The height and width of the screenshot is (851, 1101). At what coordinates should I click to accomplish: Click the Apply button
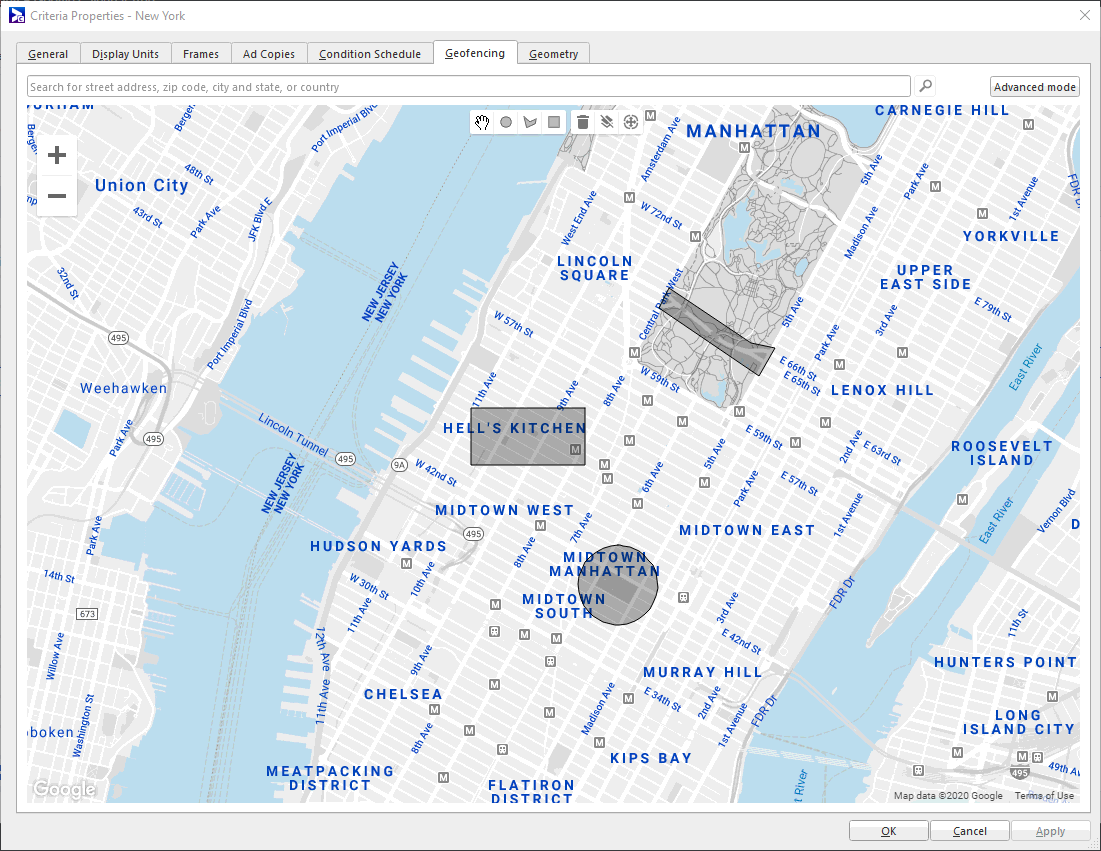(1050, 831)
